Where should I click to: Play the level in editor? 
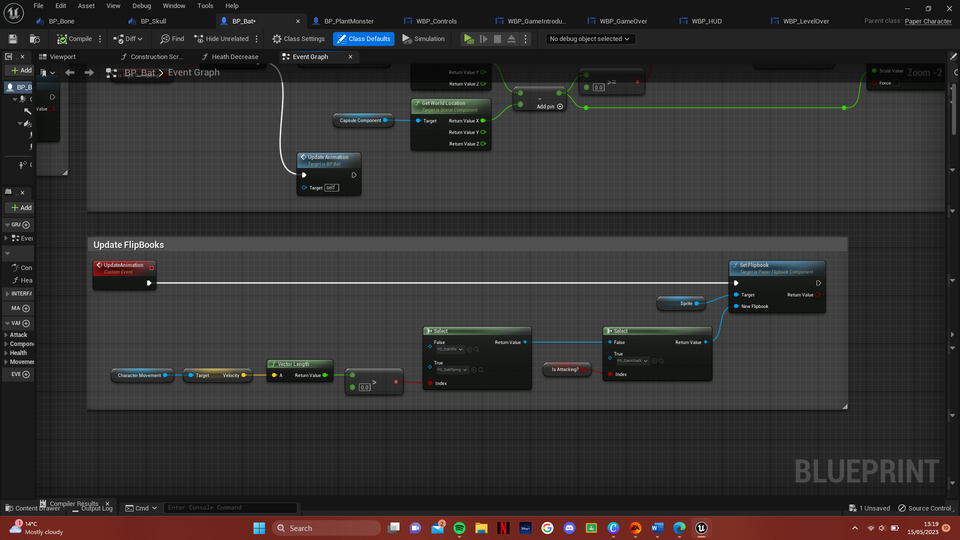point(468,39)
